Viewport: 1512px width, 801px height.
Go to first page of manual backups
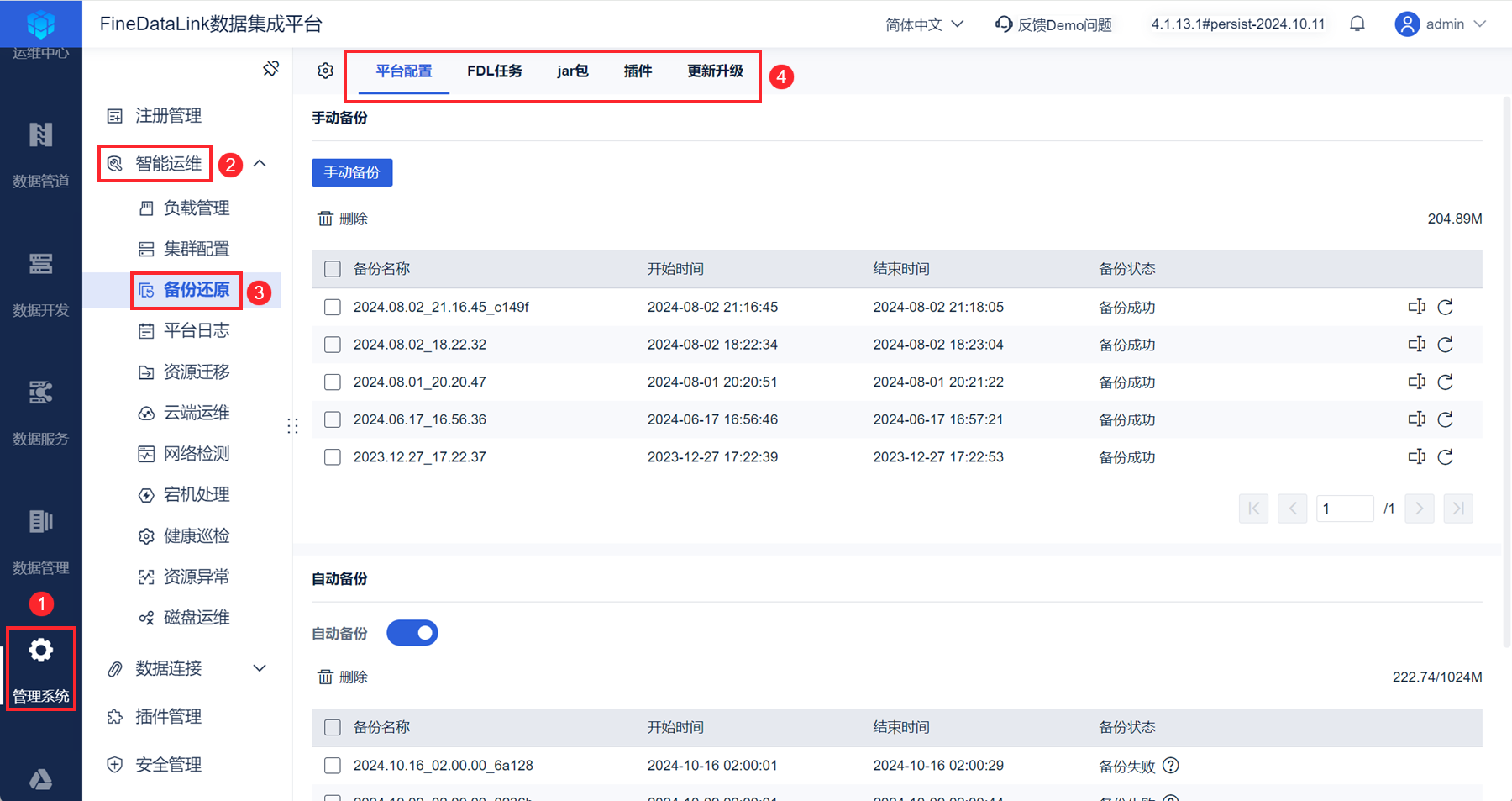1253,509
